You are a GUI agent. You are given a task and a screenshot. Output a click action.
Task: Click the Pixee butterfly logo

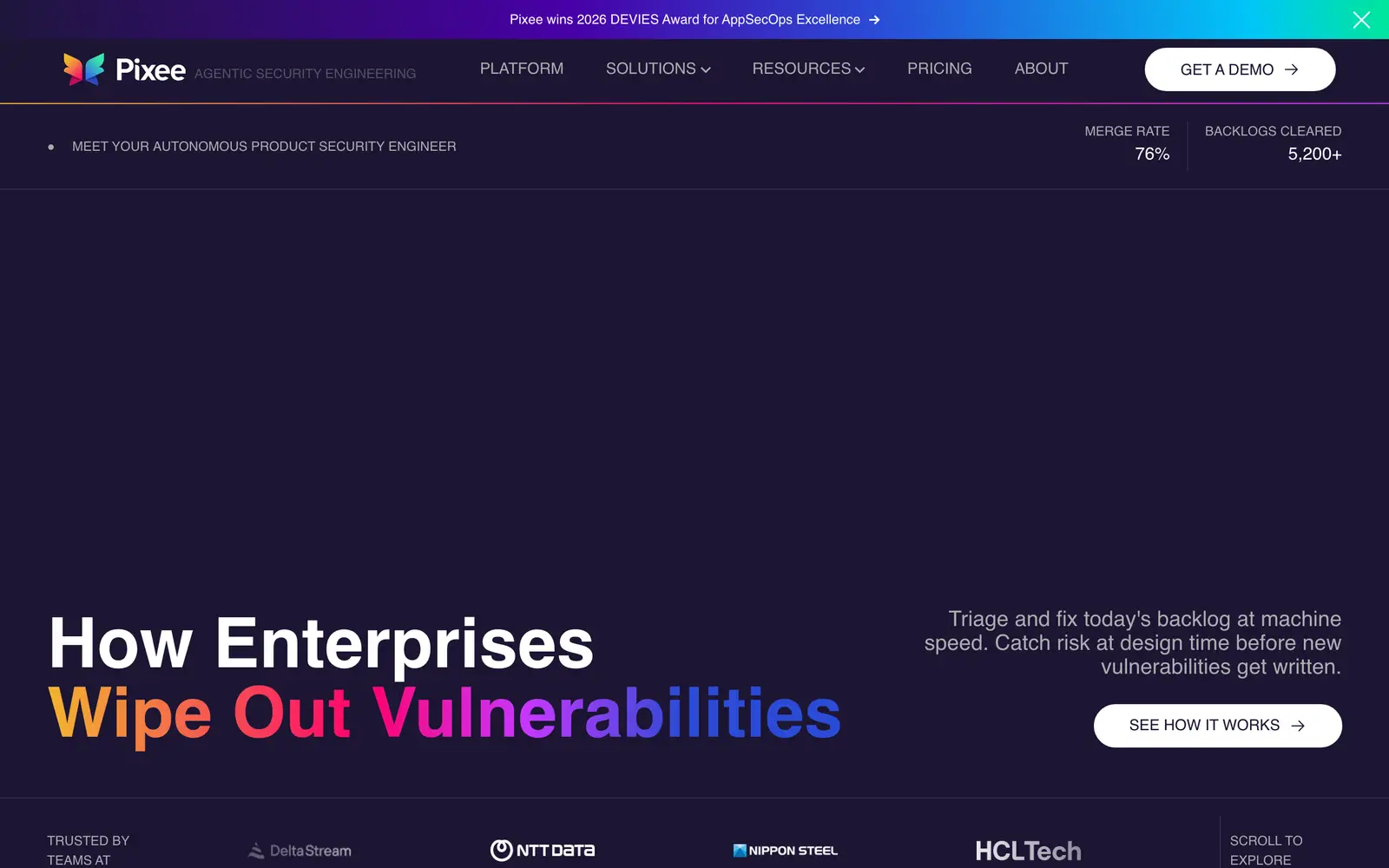click(x=84, y=69)
